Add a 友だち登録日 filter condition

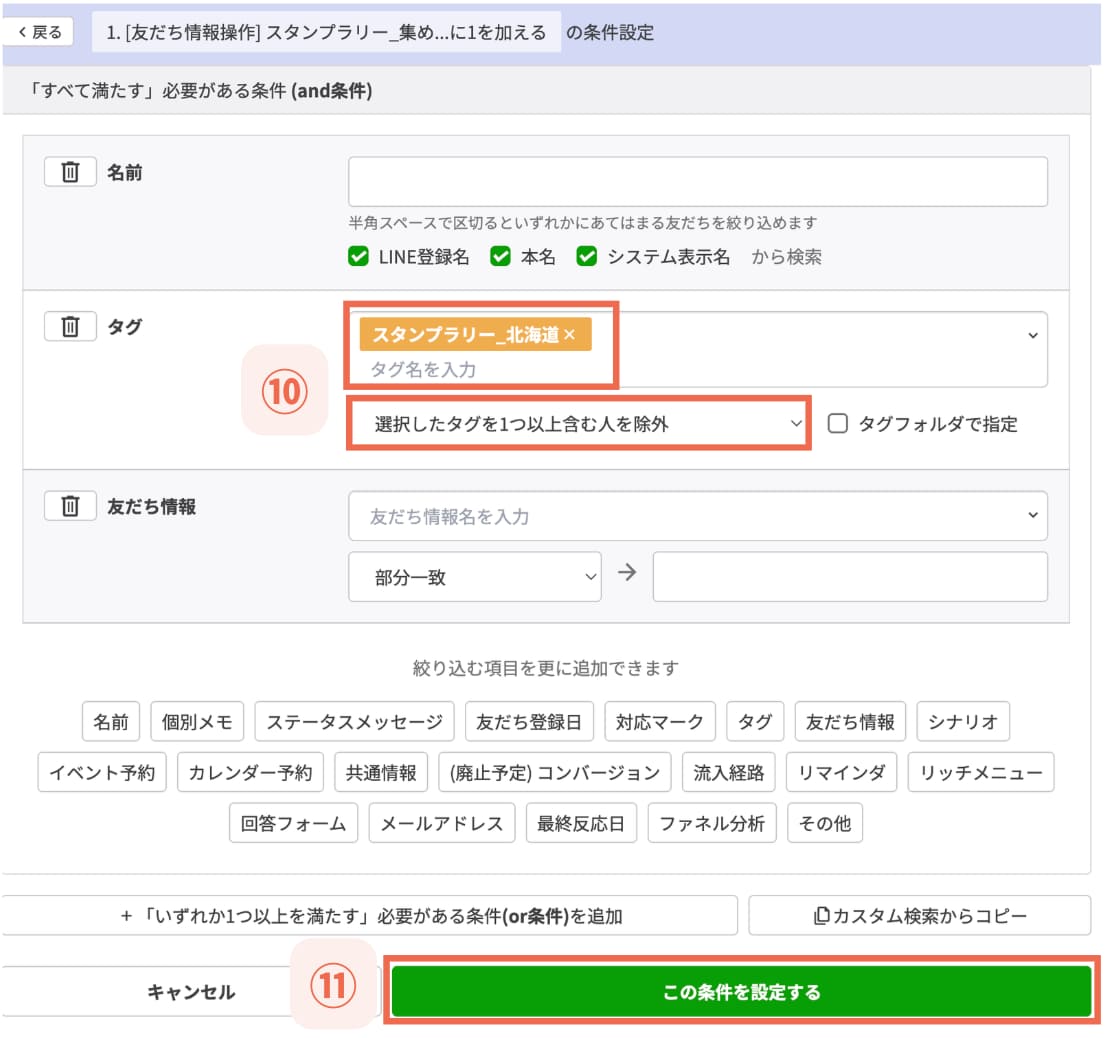point(529,720)
